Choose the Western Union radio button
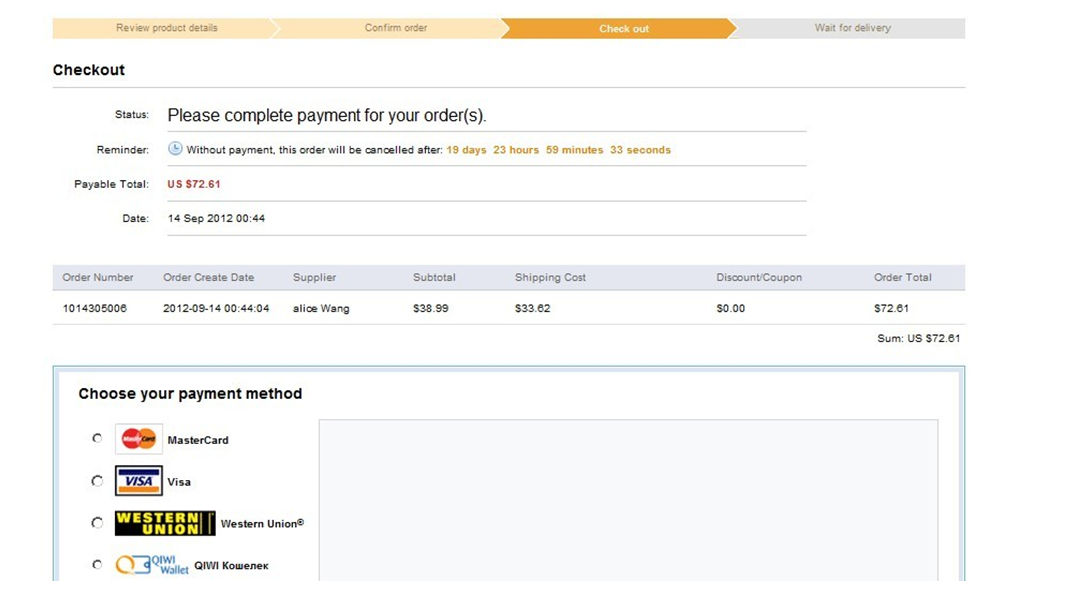 click(97, 523)
